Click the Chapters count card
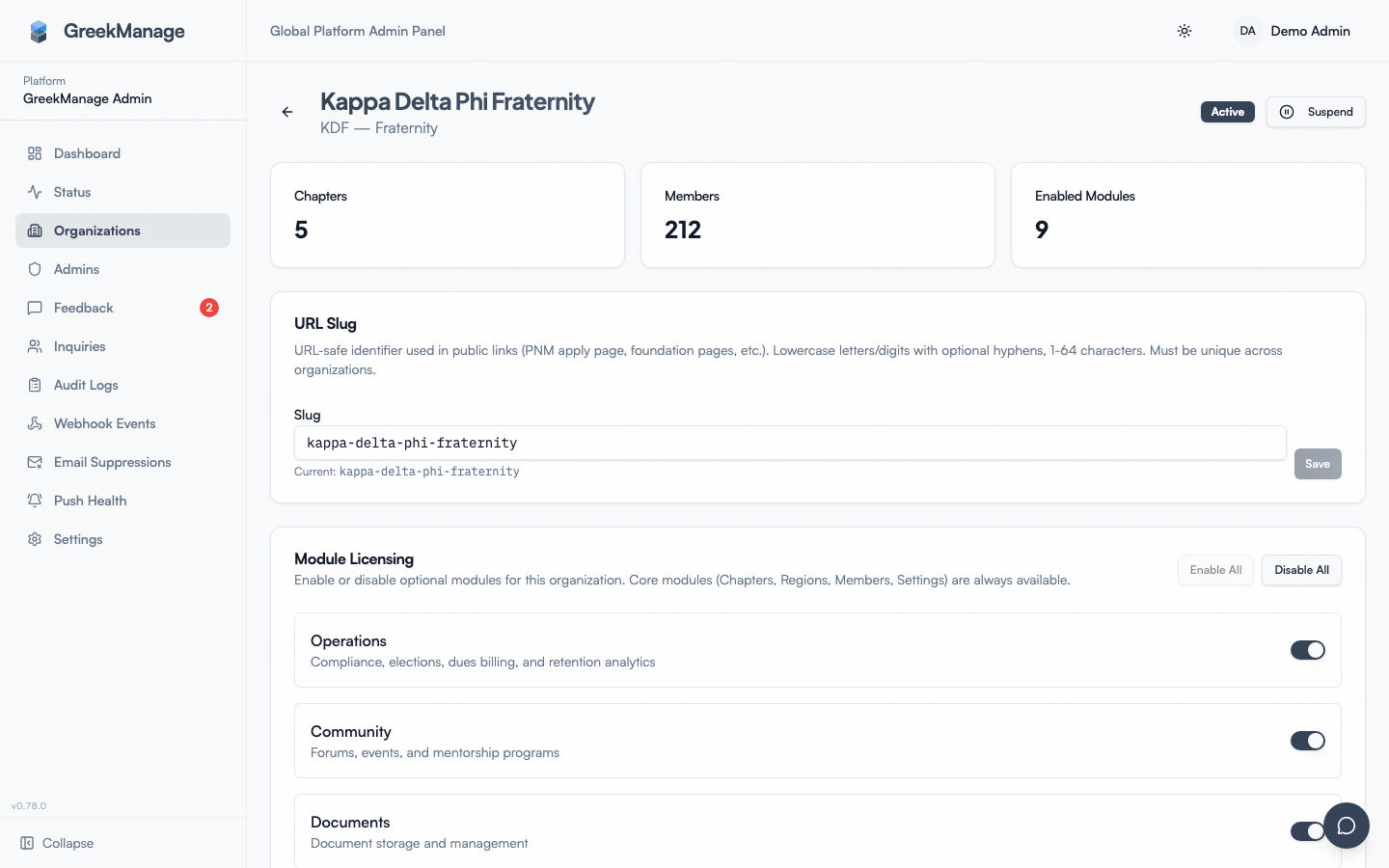 [x=448, y=215]
